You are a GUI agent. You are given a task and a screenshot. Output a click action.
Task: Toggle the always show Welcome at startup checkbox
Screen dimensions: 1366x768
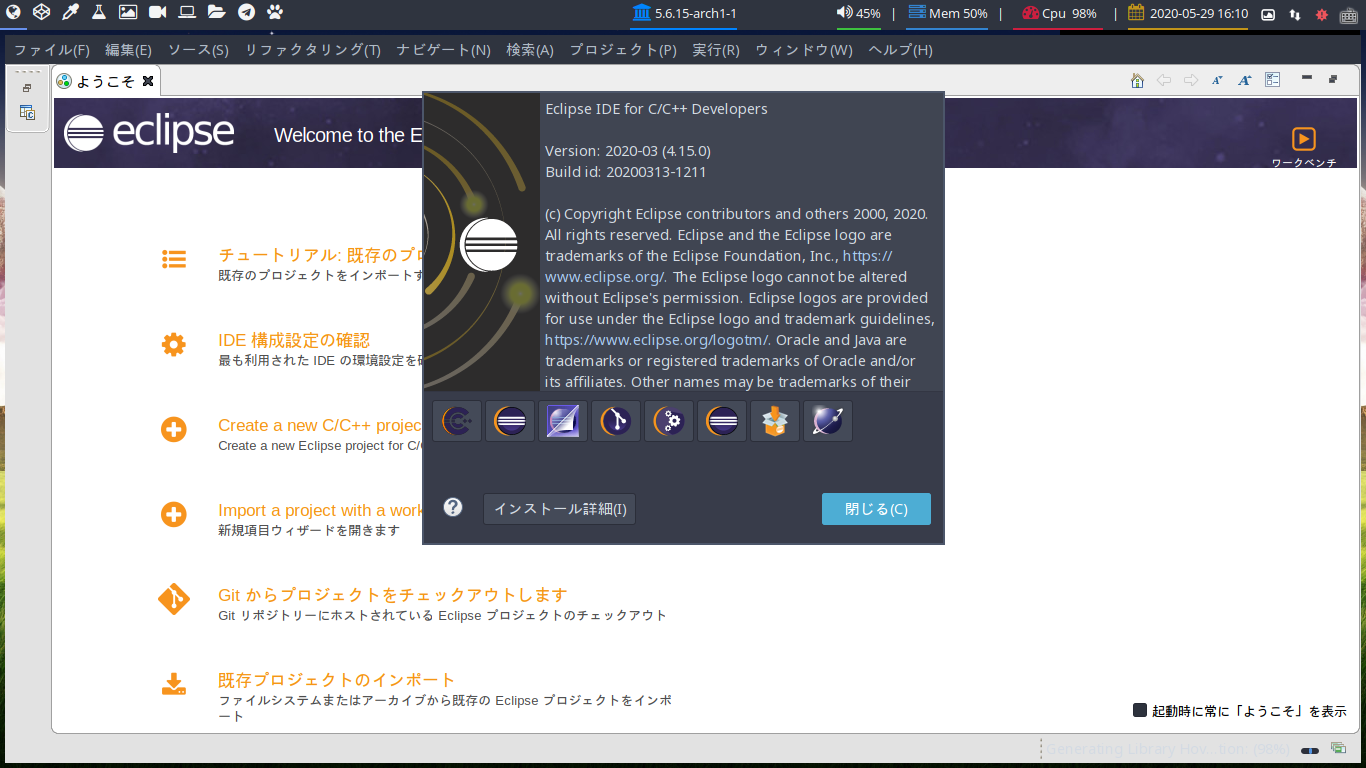1139,710
